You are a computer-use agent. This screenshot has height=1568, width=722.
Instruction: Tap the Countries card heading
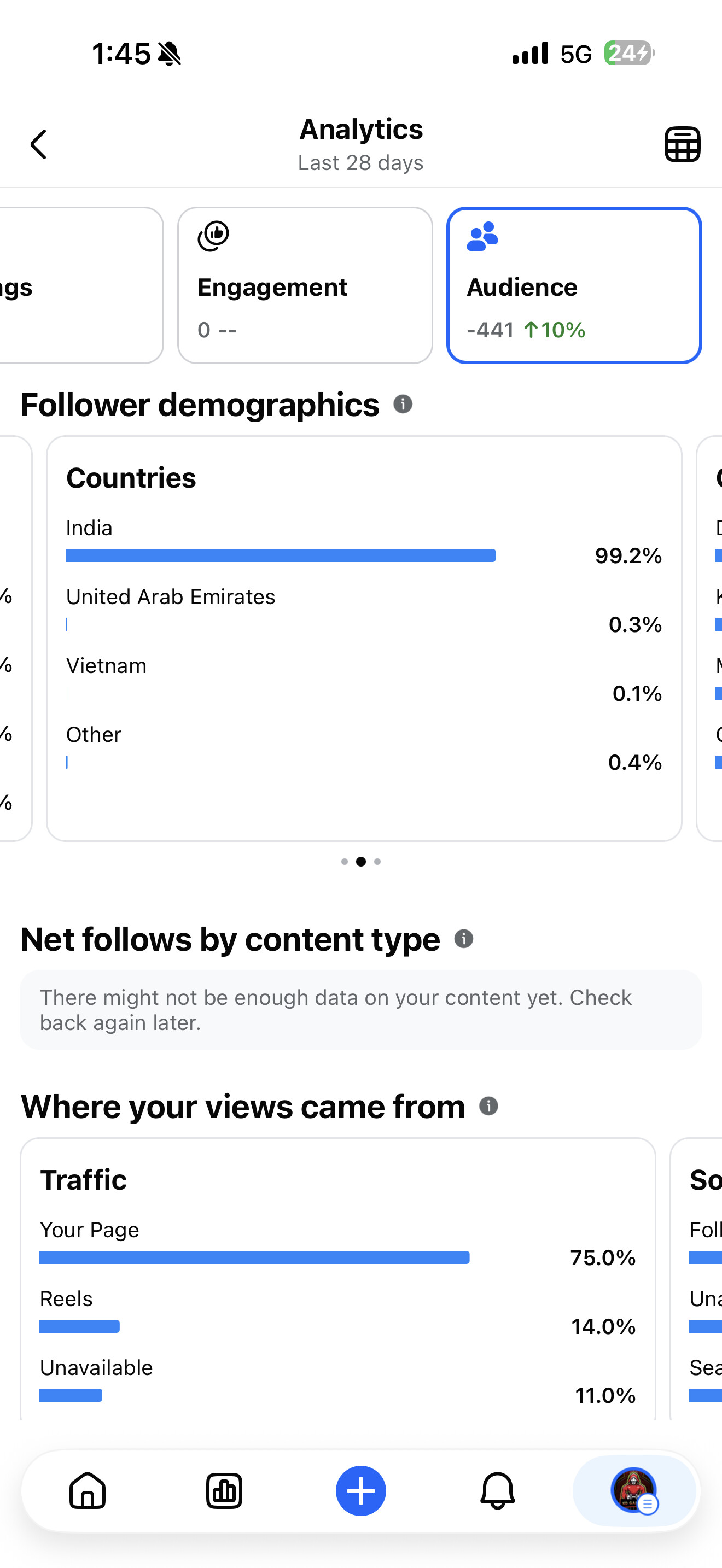tap(131, 478)
